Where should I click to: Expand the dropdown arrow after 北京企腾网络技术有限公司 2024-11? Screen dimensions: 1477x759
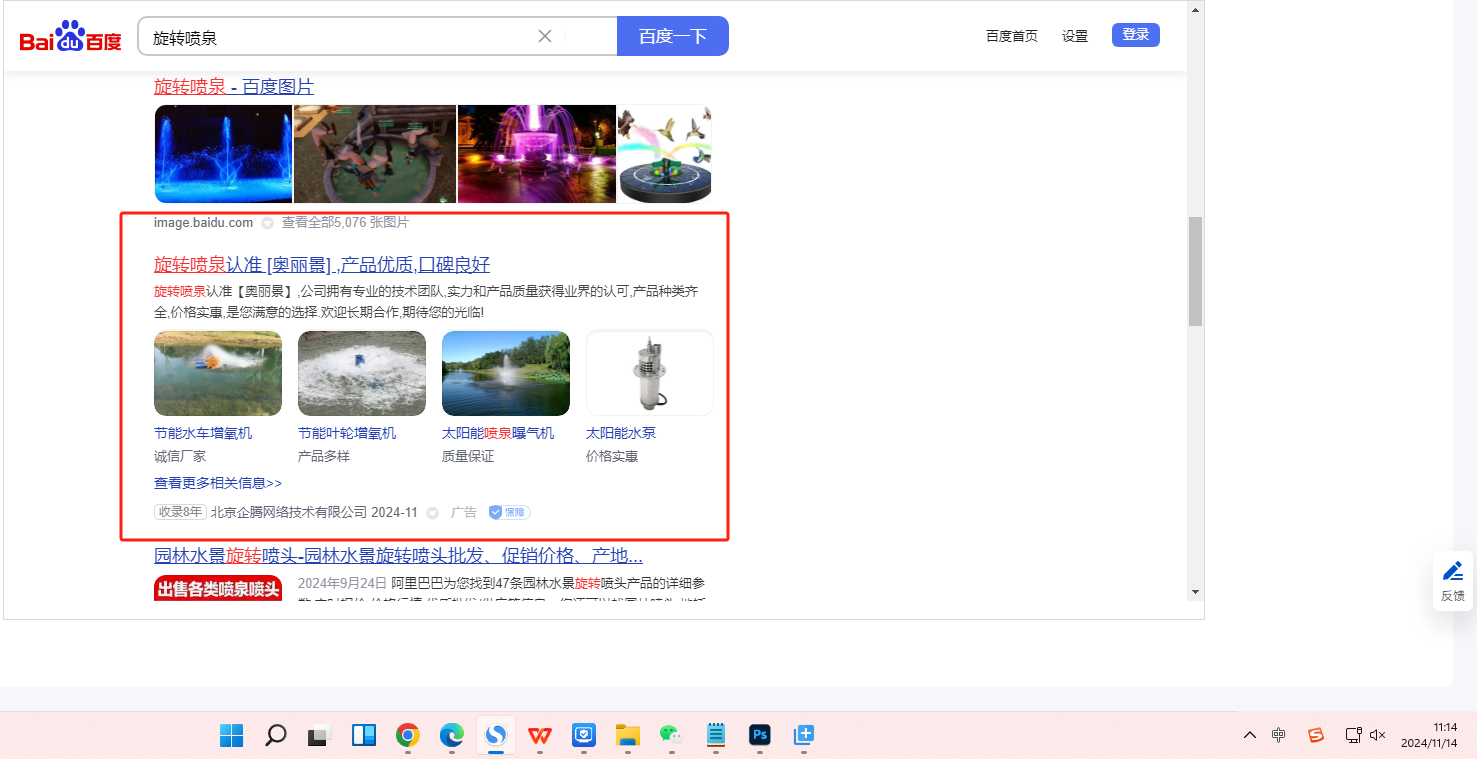tap(433, 513)
